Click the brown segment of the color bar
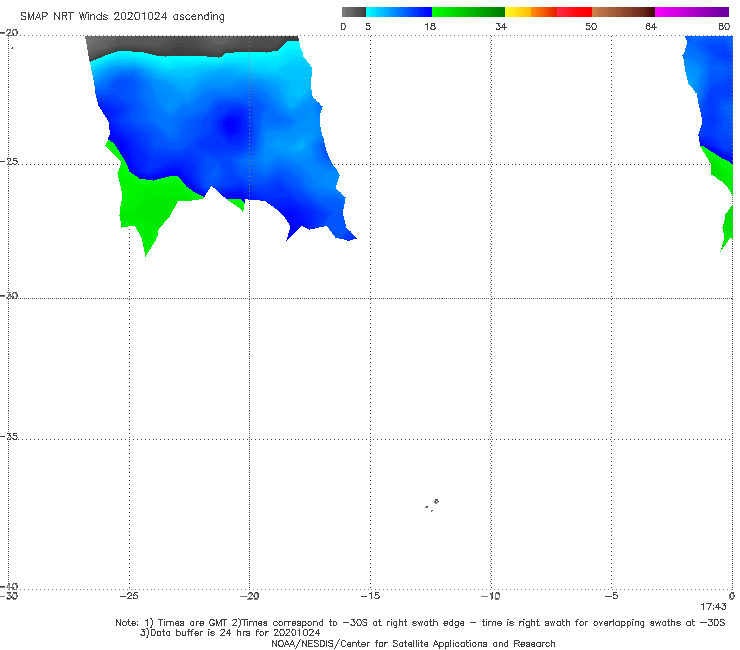This screenshot has height=650, width=740. [x=623, y=12]
